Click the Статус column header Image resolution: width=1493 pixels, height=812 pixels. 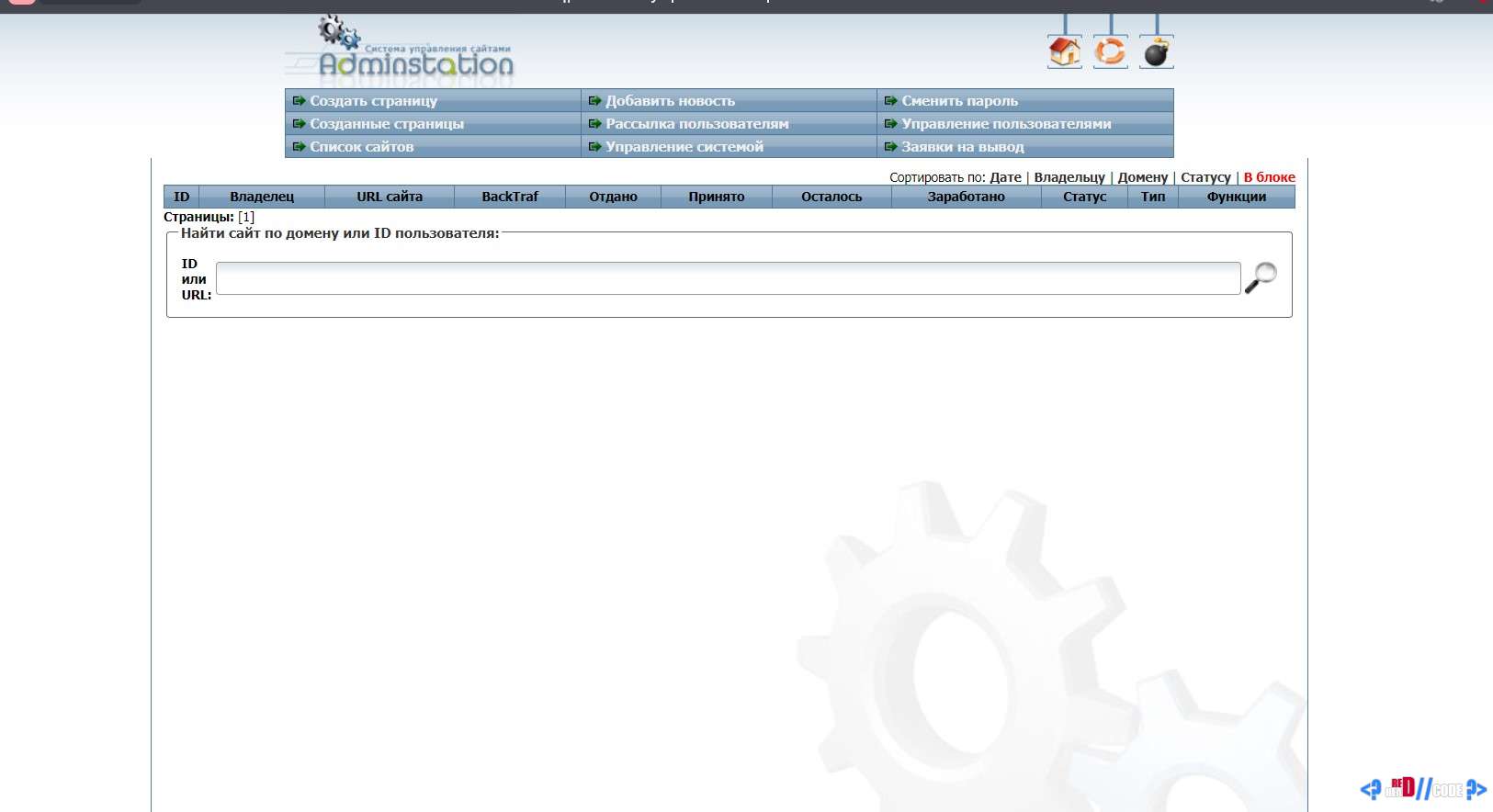click(1084, 197)
